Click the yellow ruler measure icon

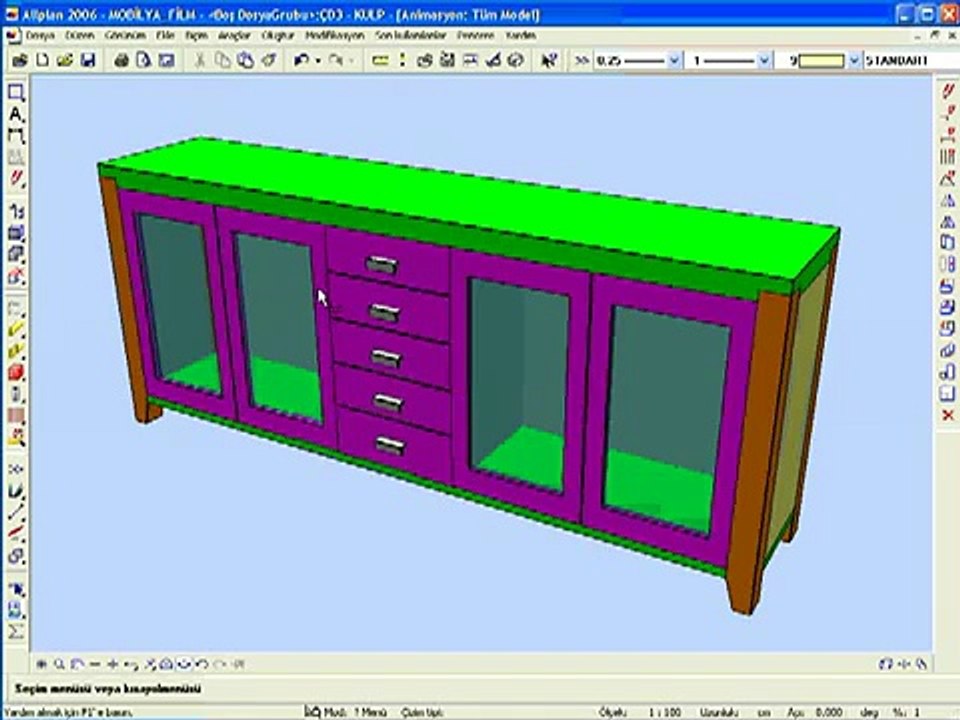click(x=380, y=60)
